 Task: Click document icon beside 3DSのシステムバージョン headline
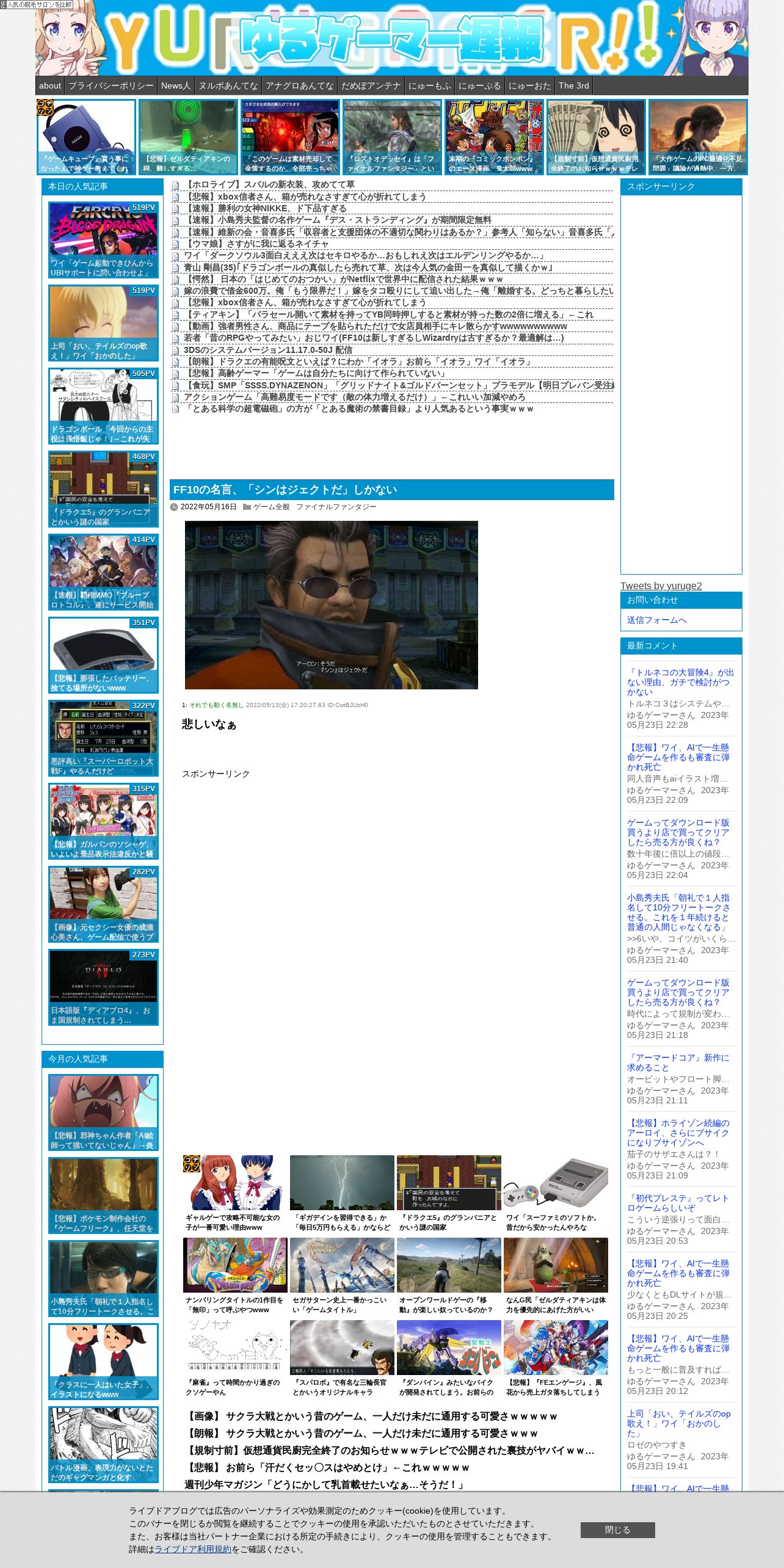[175, 350]
